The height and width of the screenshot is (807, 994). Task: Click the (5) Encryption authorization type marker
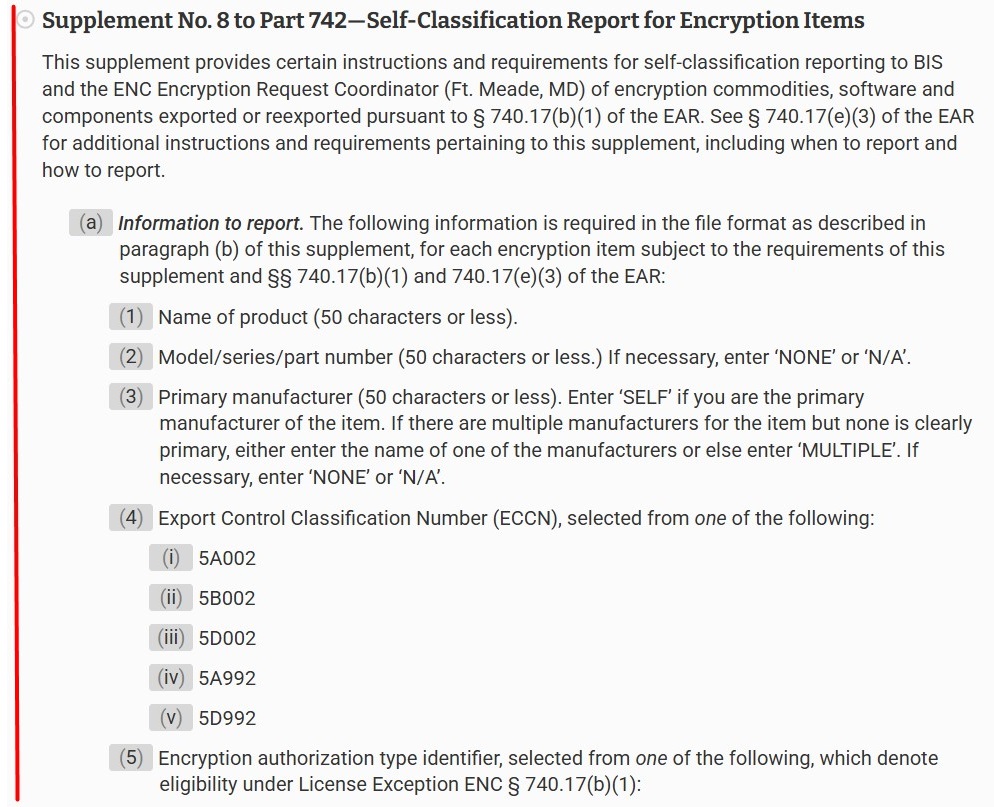coord(131,758)
